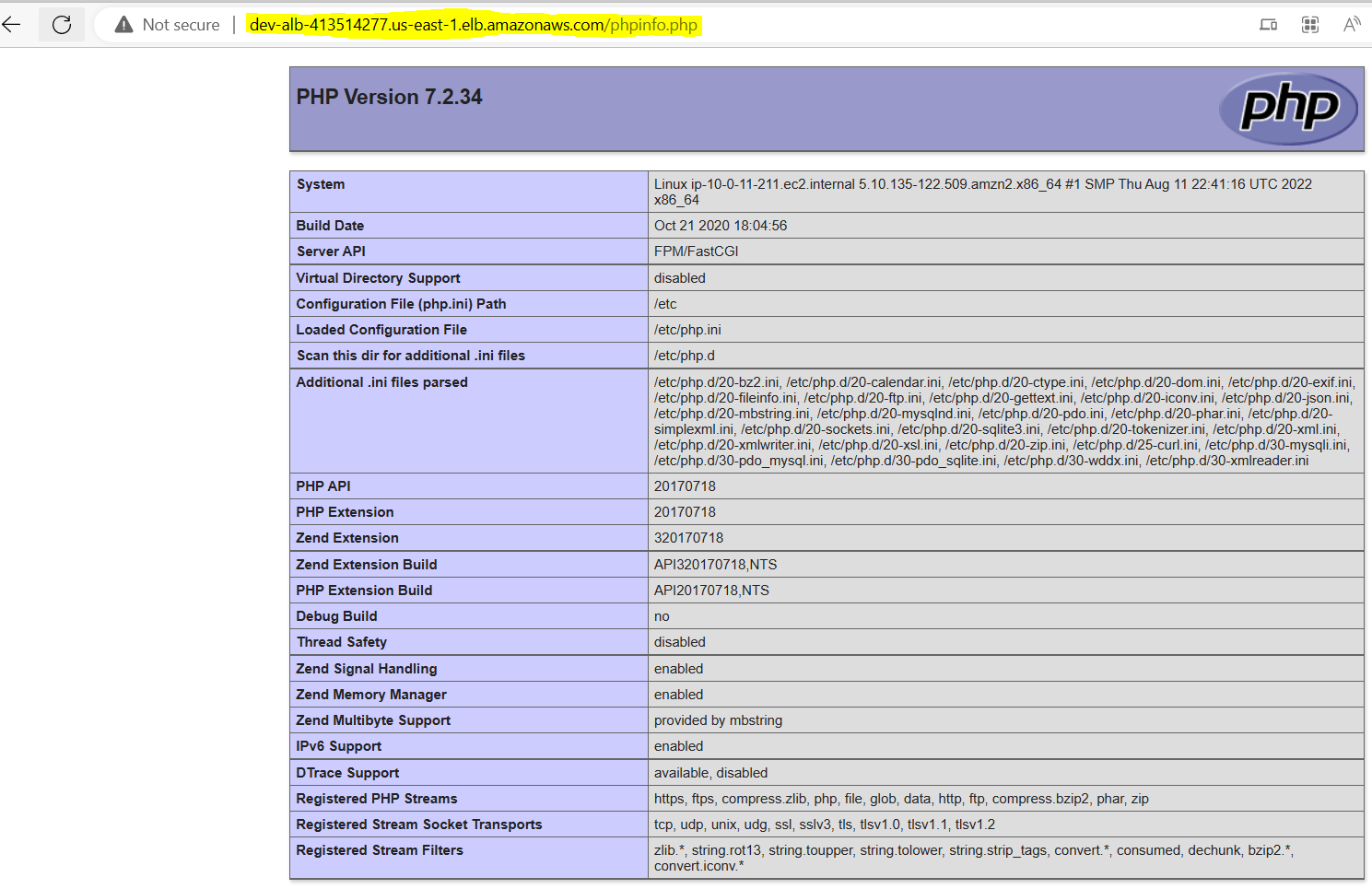The image size is (1372, 889).
Task: Select the System row label
Action: tap(321, 184)
